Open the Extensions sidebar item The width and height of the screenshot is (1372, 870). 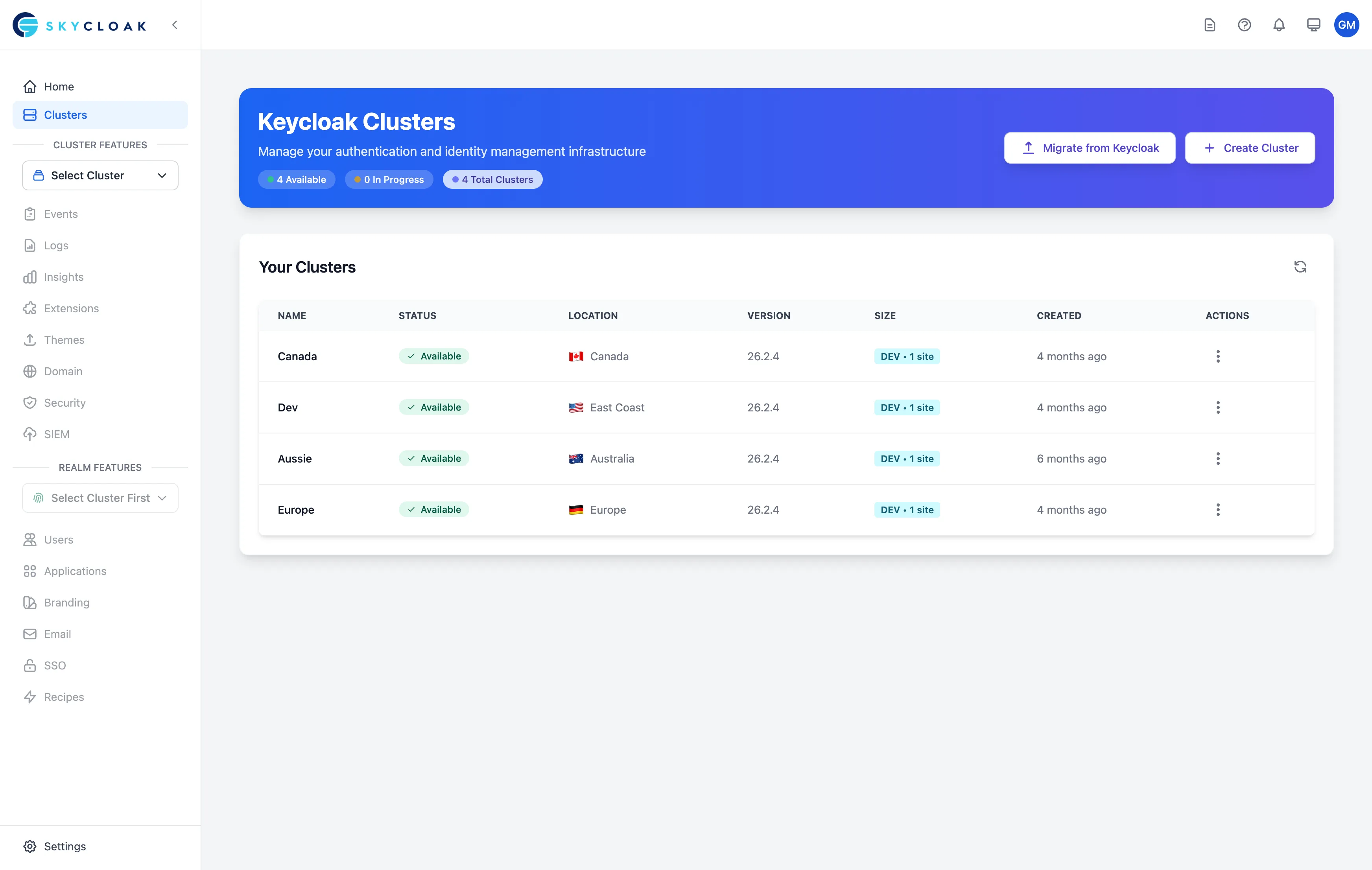tap(71, 308)
